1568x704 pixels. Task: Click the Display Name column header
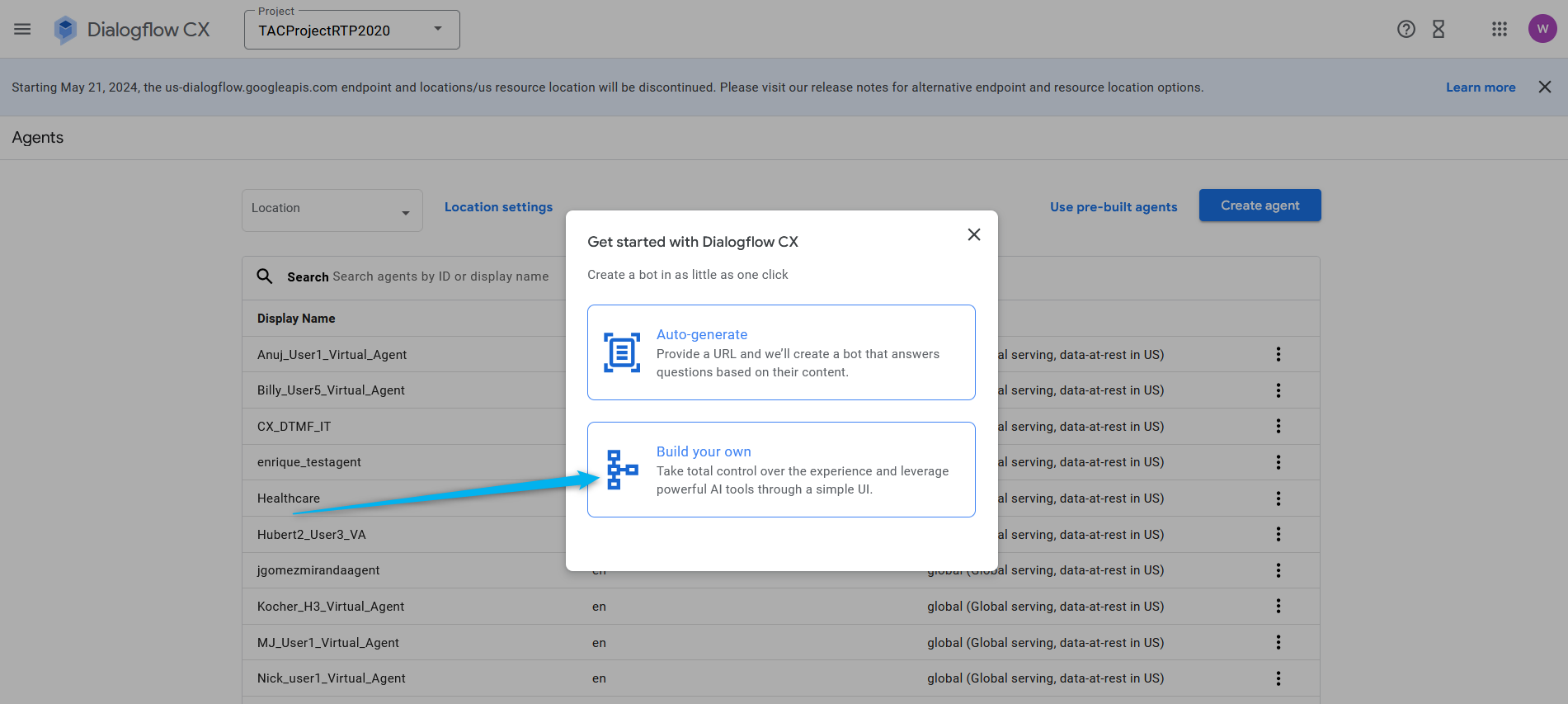pos(296,319)
